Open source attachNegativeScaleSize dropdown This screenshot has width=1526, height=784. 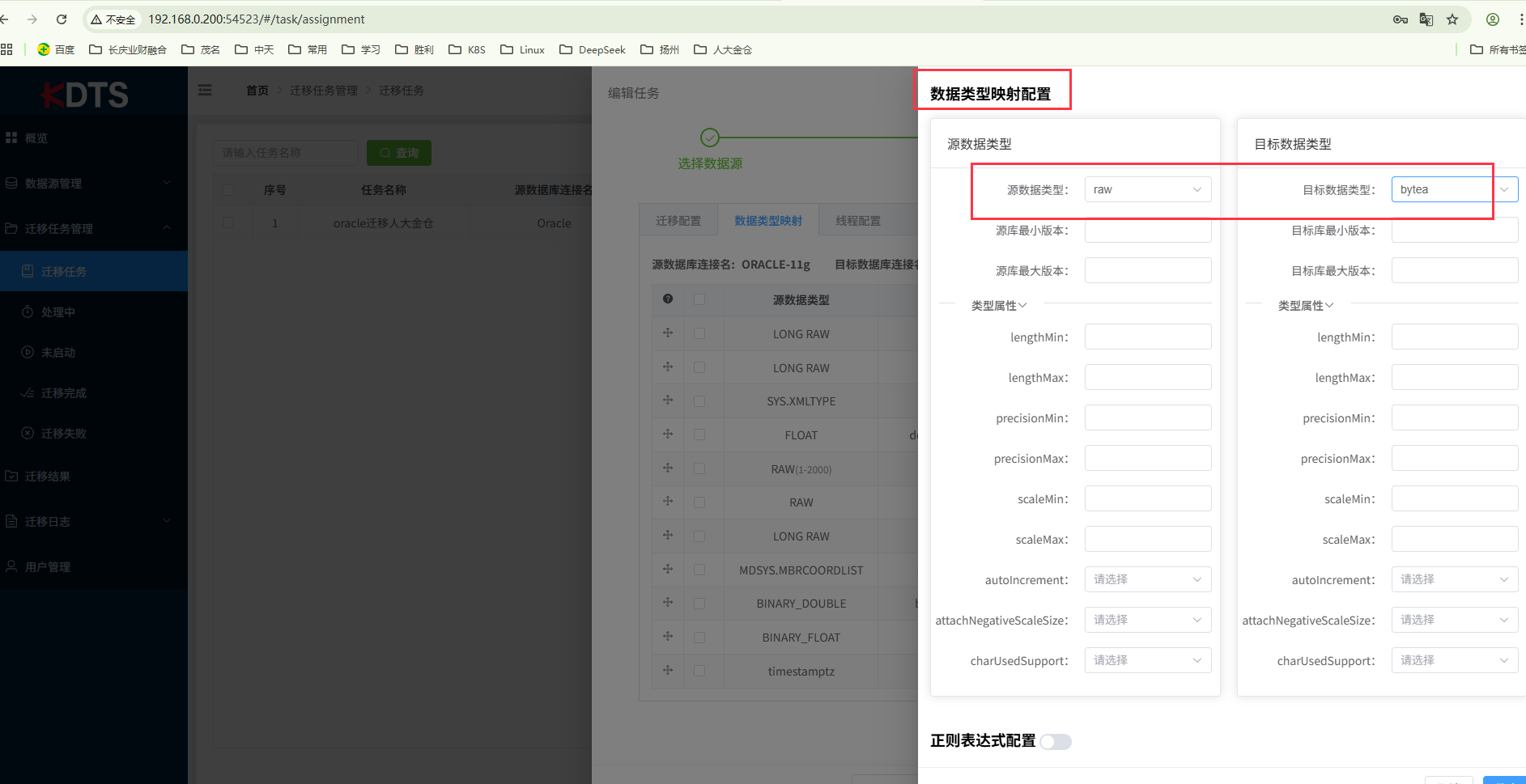click(x=1148, y=620)
